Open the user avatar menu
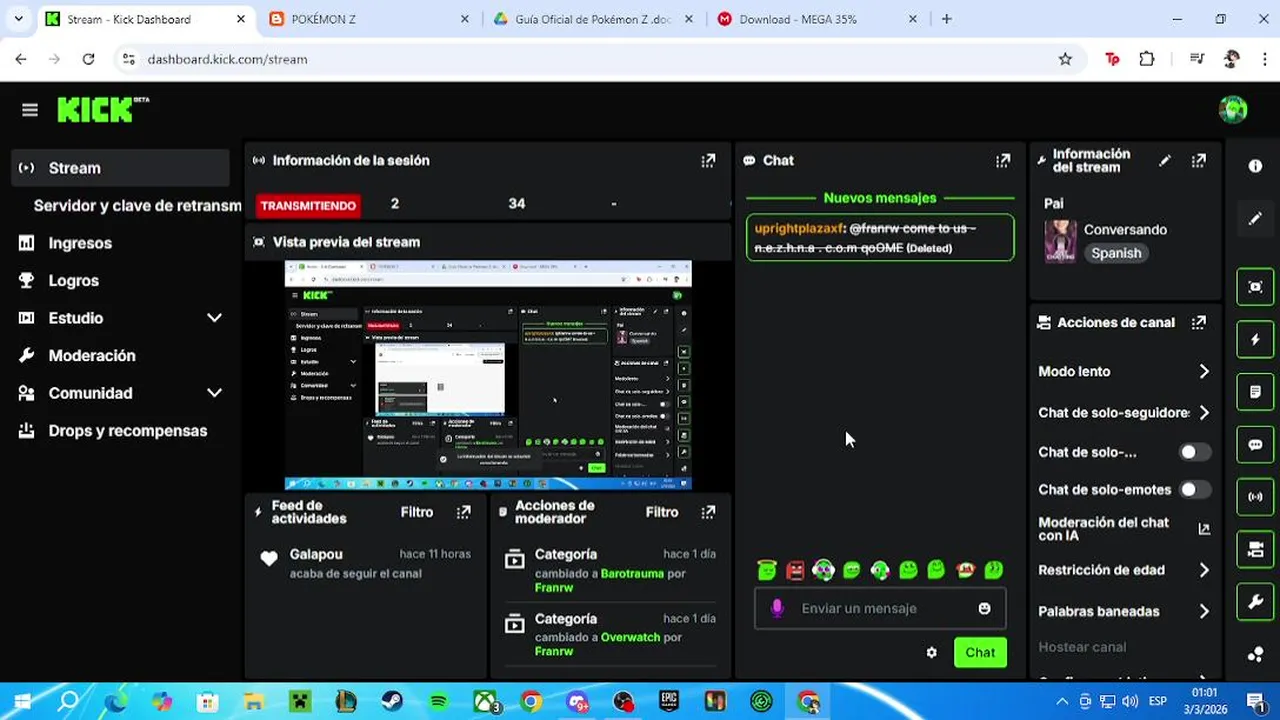 tap(1233, 110)
